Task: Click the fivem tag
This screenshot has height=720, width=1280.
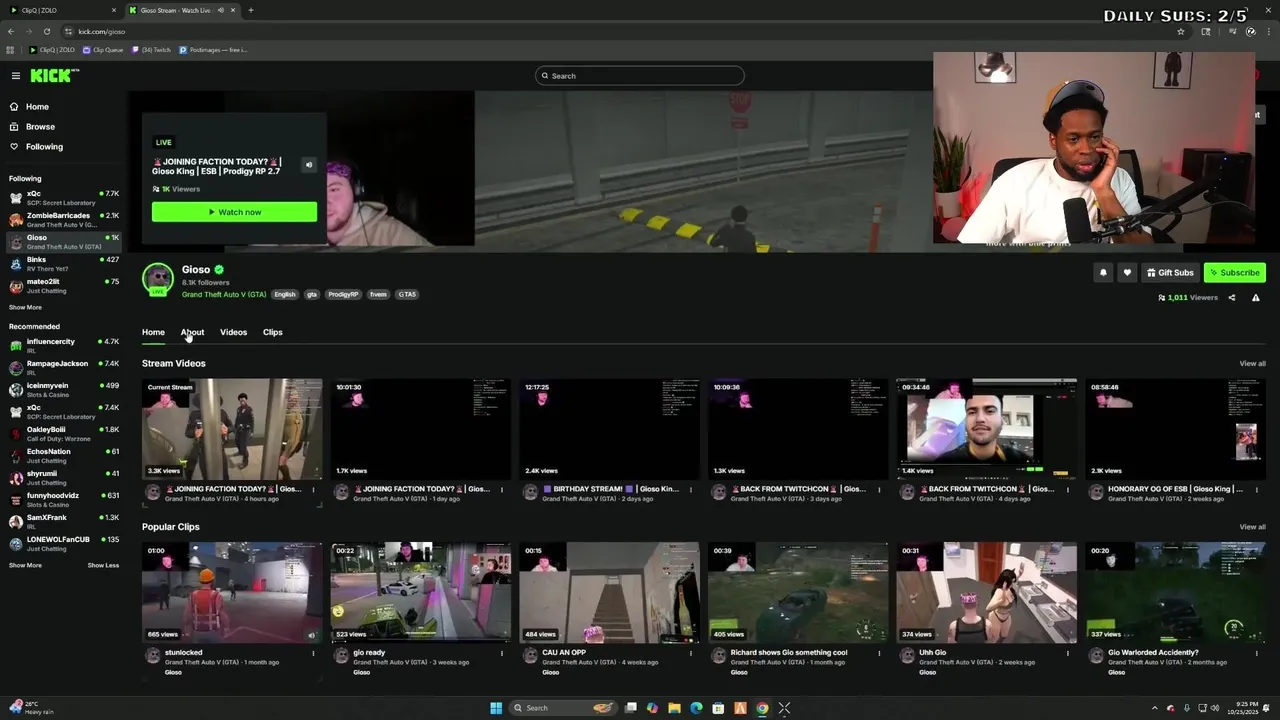Action: pyautogui.click(x=378, y=295)
